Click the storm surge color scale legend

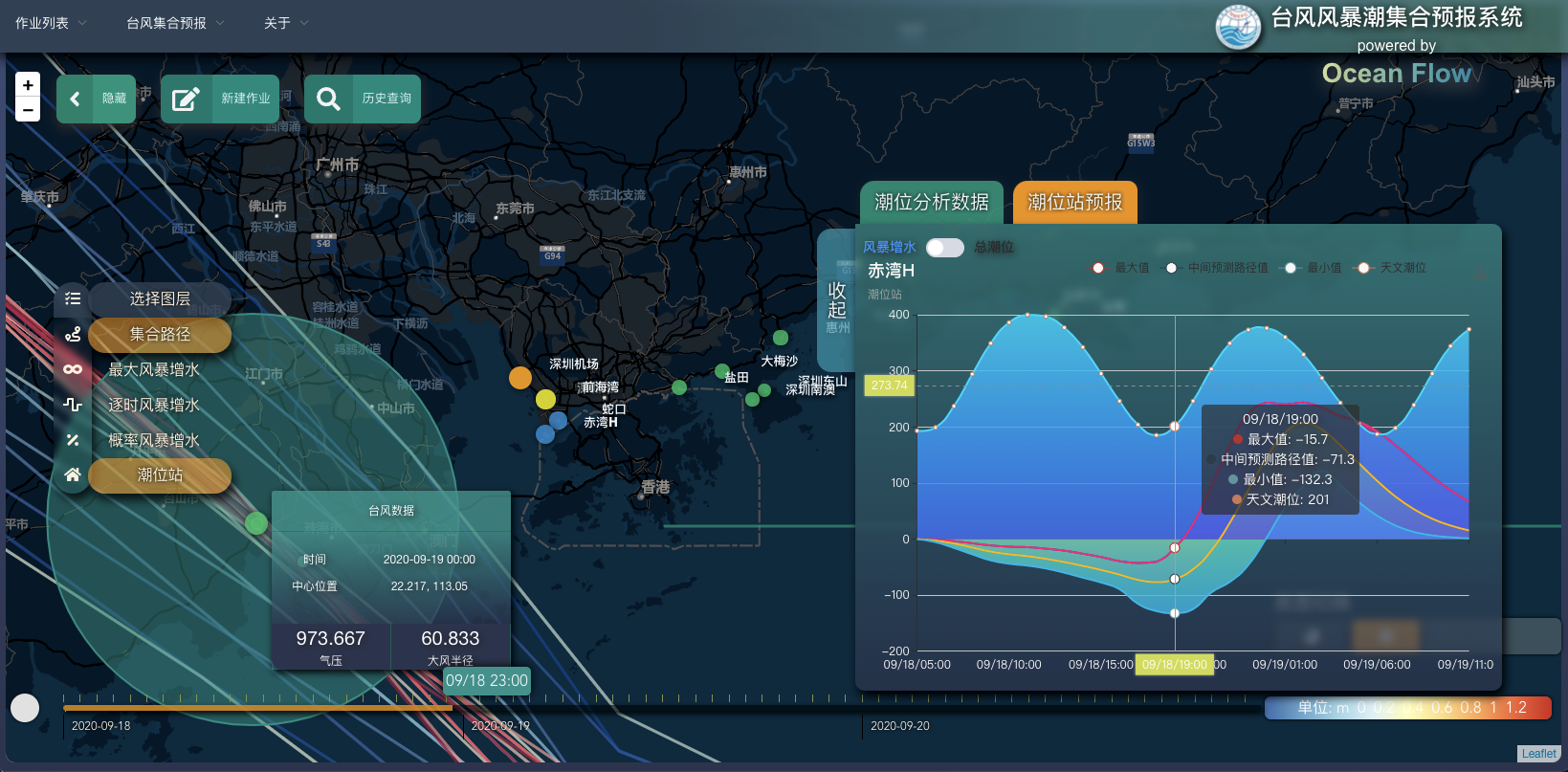pyautogui.click(x=1407, y=708)
